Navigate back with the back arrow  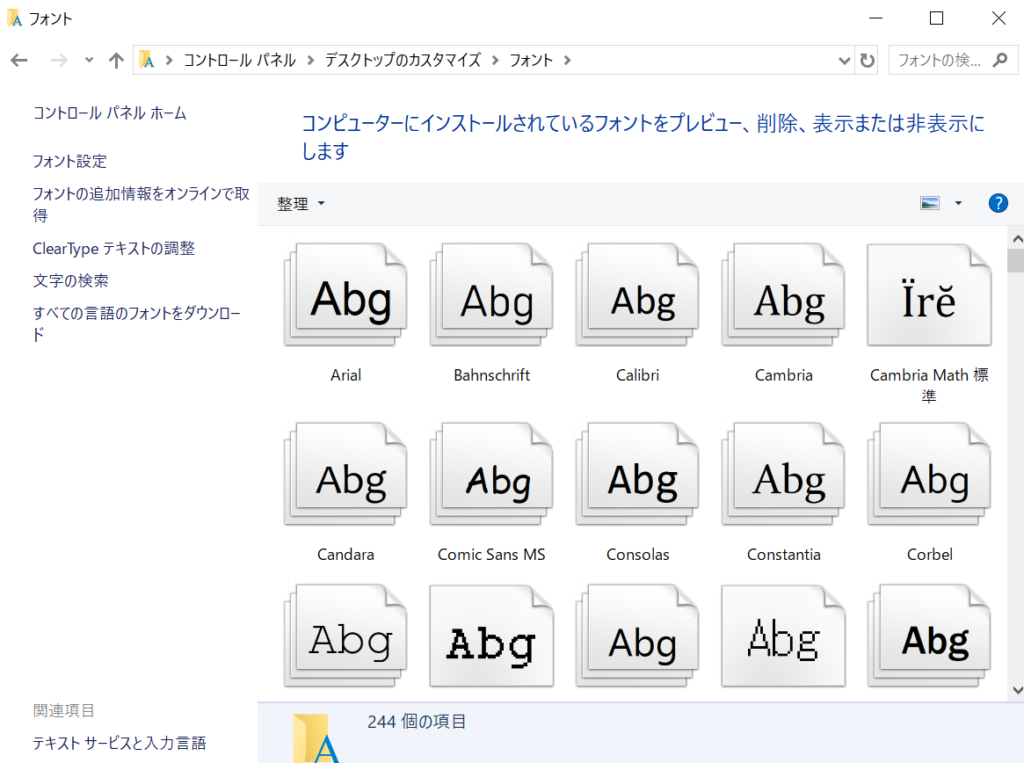[20, 60]
